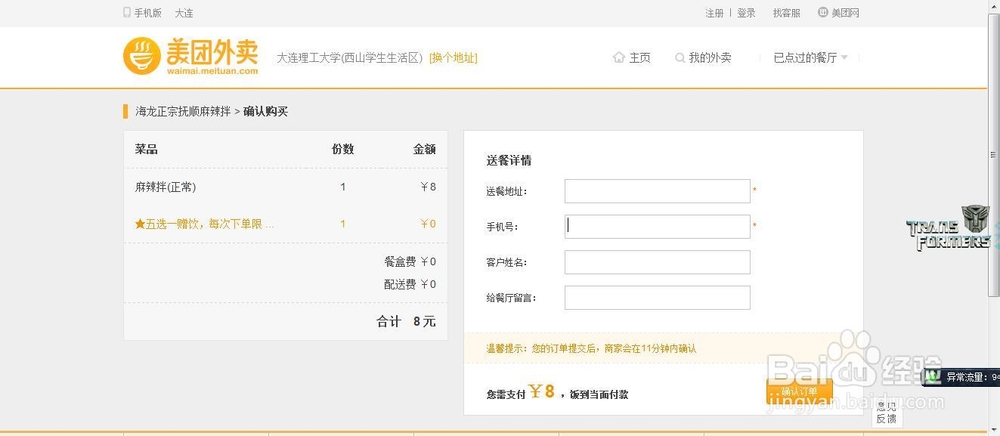Click the 美团网 round icon

point(823,13)
